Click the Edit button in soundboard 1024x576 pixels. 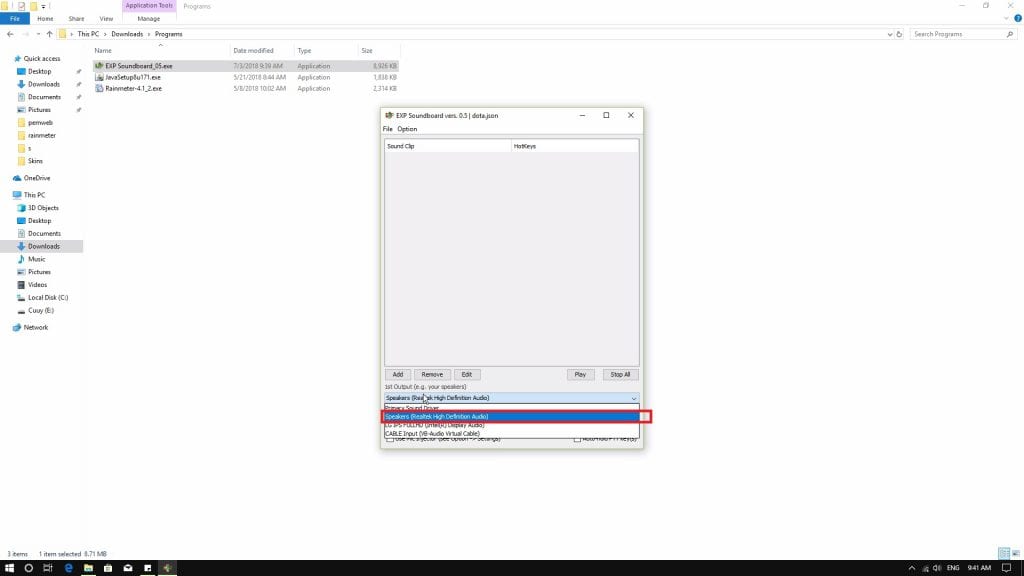(467, 375)
